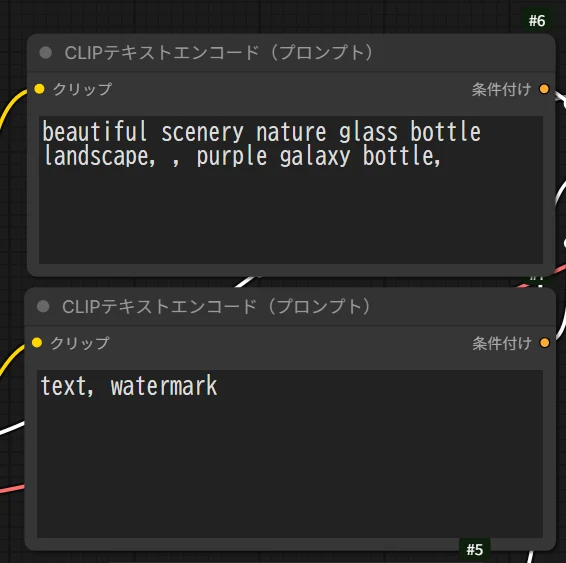Click the 条件付け label on the bottom node
This screenshot has height=563, width=566.
502,343
